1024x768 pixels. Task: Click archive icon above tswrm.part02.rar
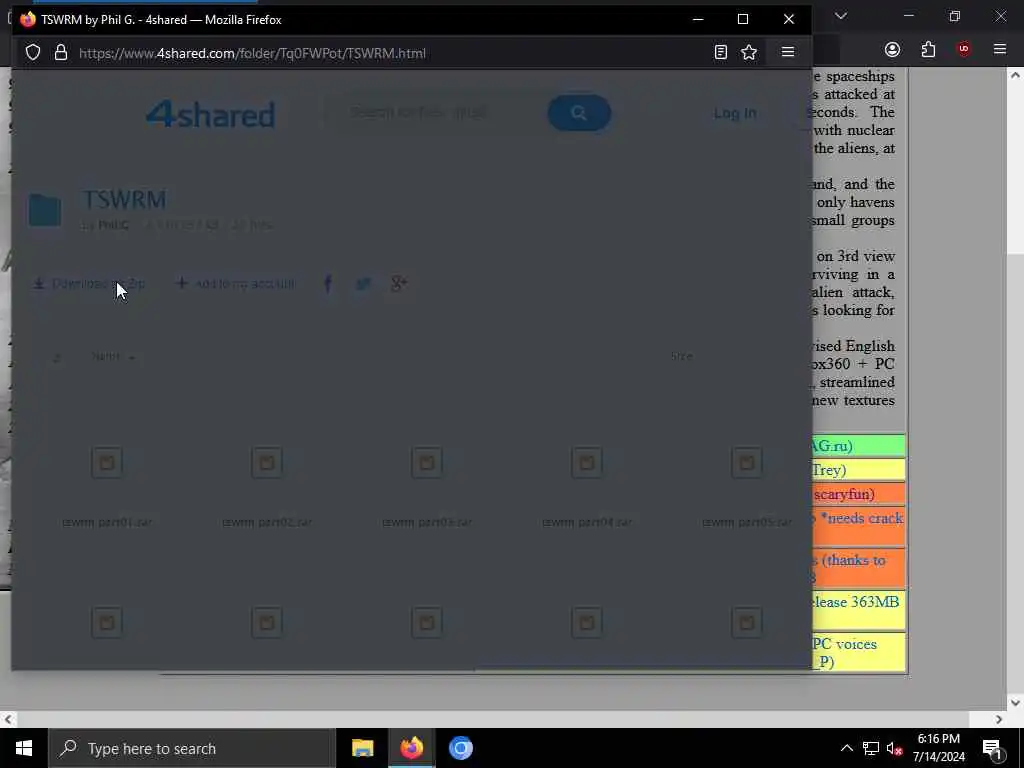pyautogui.click(x=267, y=462)
